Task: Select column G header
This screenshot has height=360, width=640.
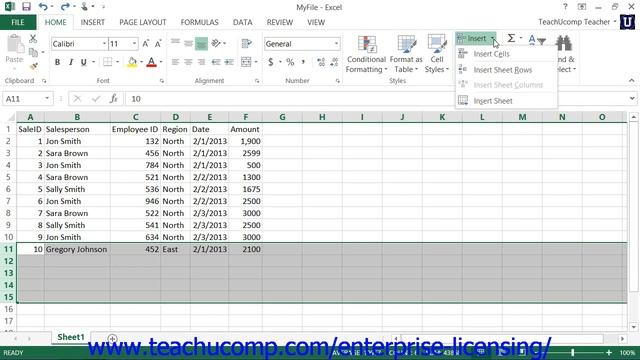Action: tap(282, 117)
